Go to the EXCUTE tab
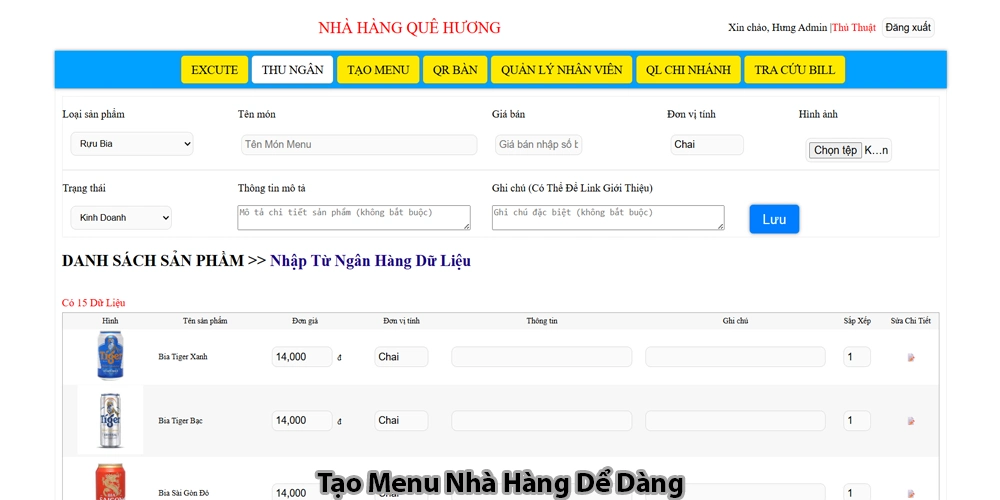1000x500 pixels. tap(214, 70)
